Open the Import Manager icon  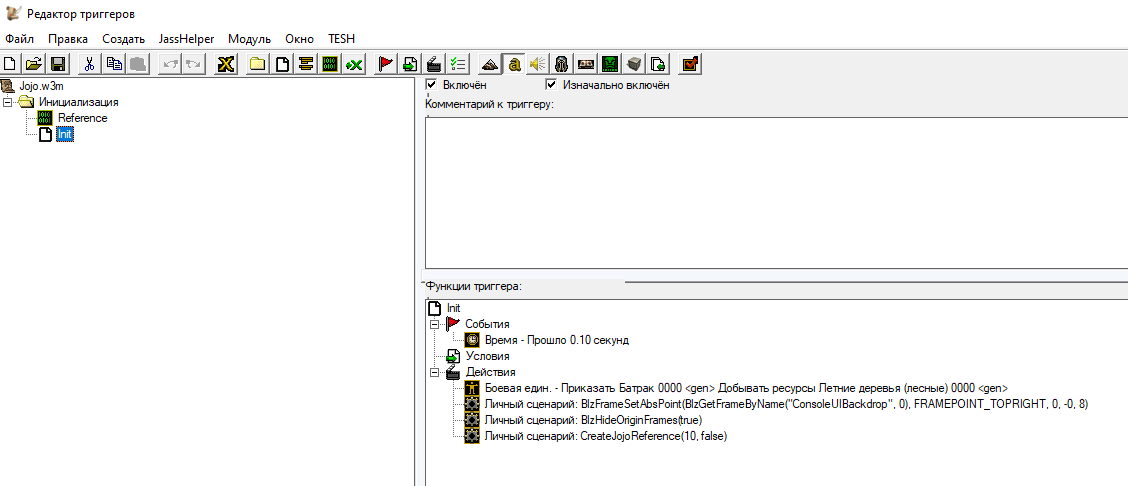tap(658, 64)
